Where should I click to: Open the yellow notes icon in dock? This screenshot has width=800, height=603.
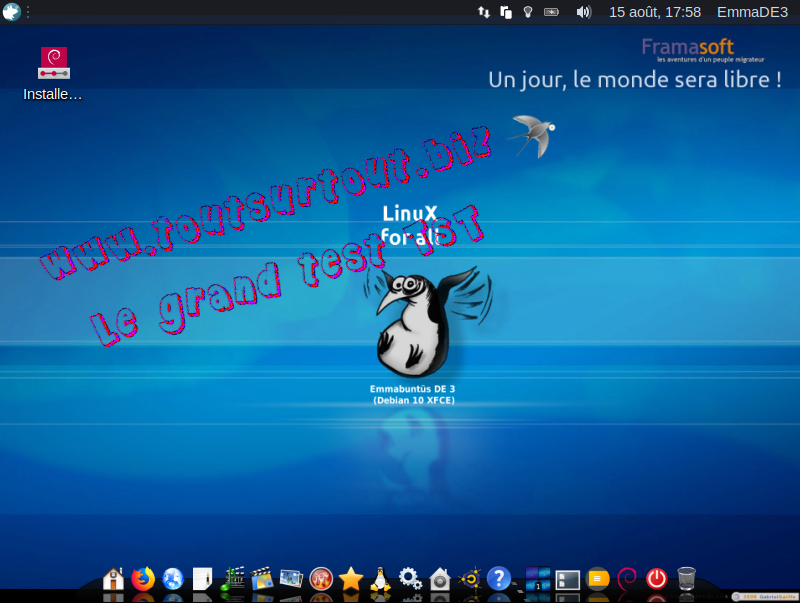coord(597,579)
